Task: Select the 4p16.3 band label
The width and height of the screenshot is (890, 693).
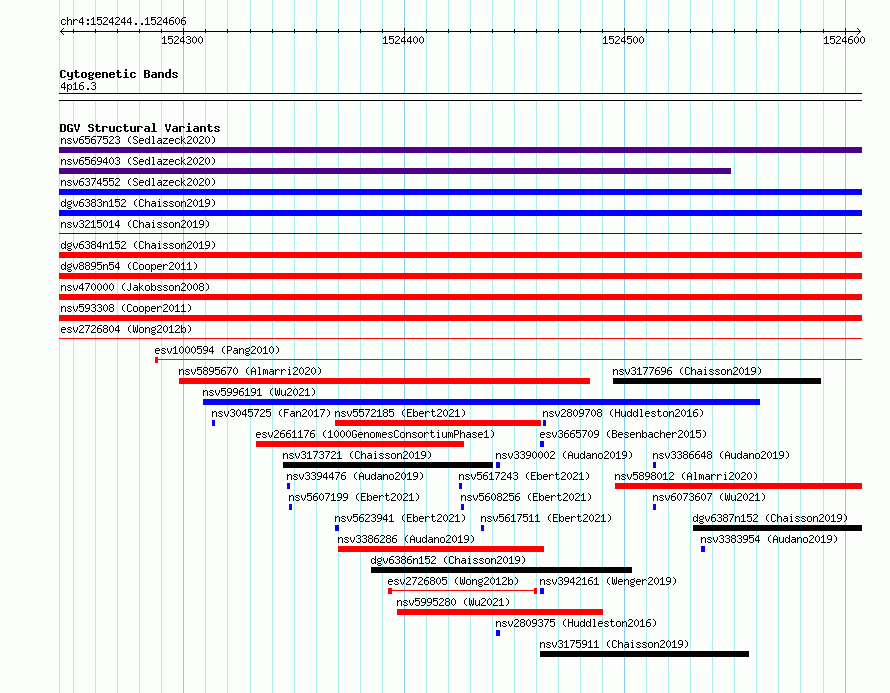Action: click(78, 86)
